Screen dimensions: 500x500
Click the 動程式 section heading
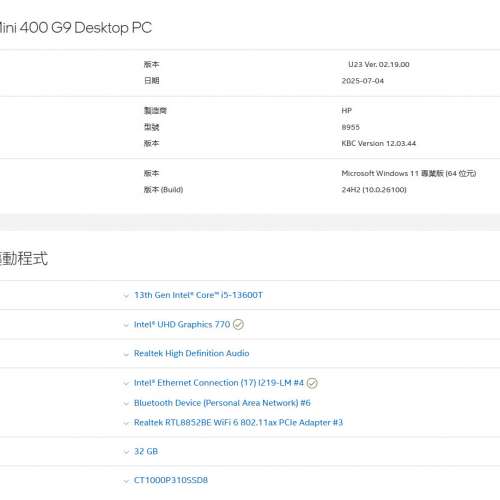24,259
